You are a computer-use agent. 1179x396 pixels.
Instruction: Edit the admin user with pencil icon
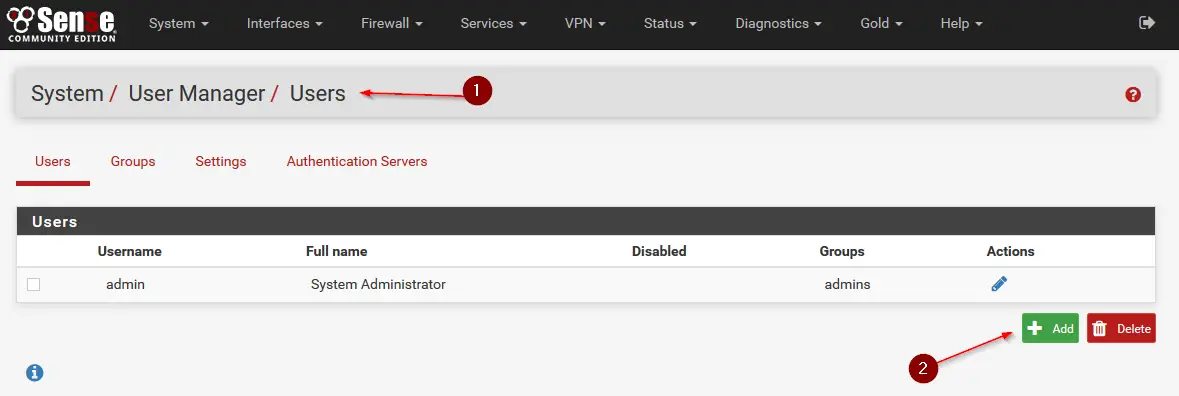click(x=999, y=284)
